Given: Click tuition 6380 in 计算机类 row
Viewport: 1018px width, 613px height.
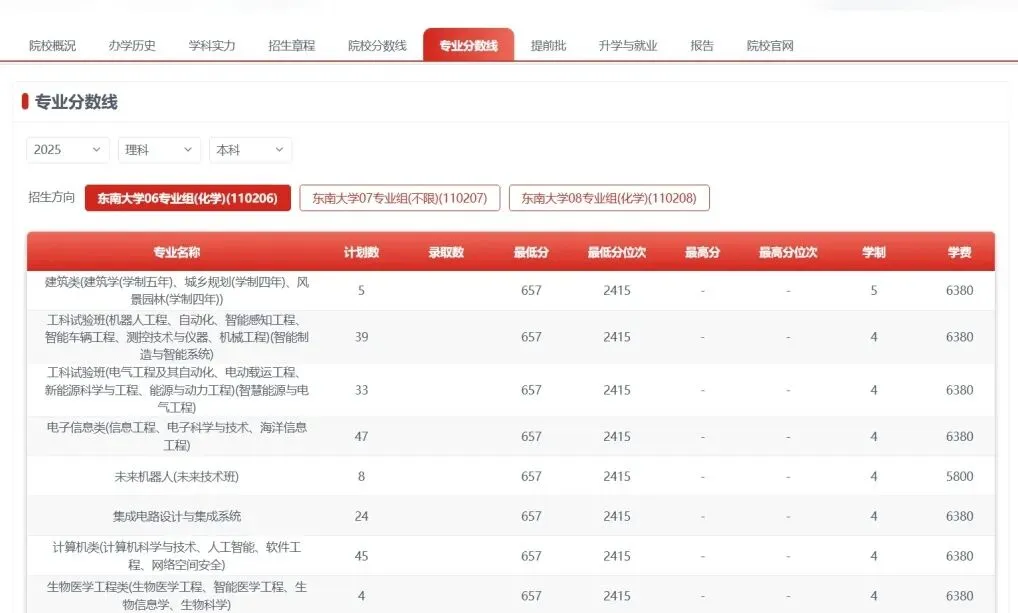Looking at the screenshot, I should (960, 556).
